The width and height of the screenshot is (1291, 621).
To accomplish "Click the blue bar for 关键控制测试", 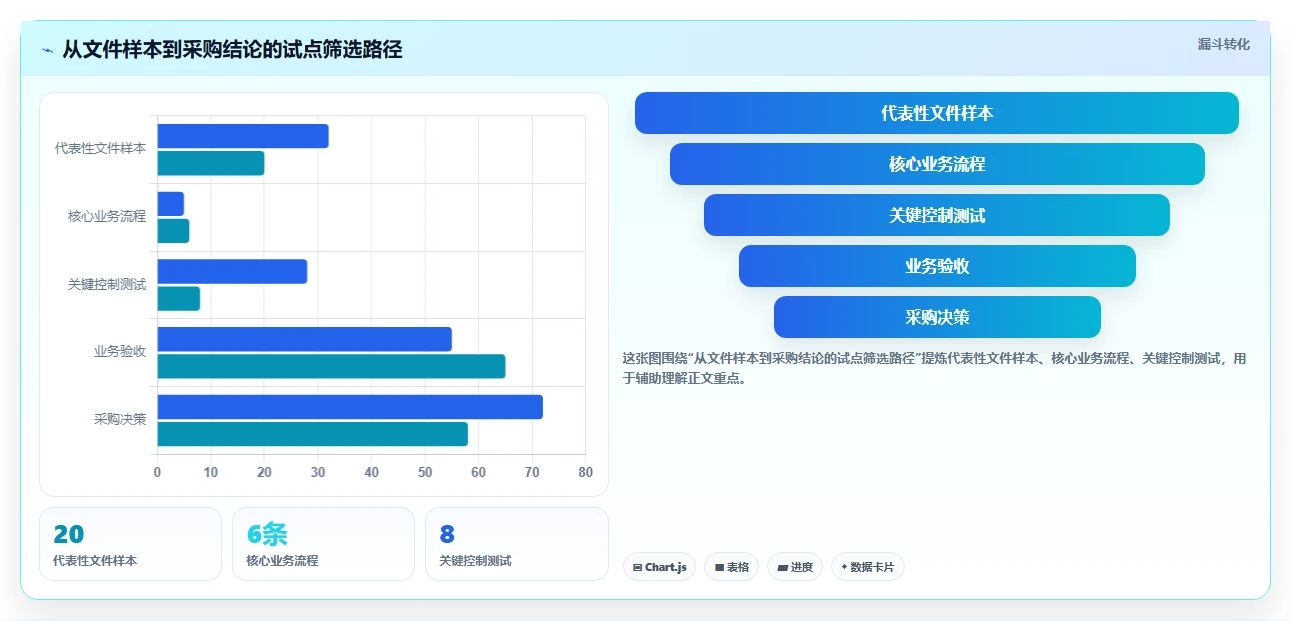I will tap(232, 271).
